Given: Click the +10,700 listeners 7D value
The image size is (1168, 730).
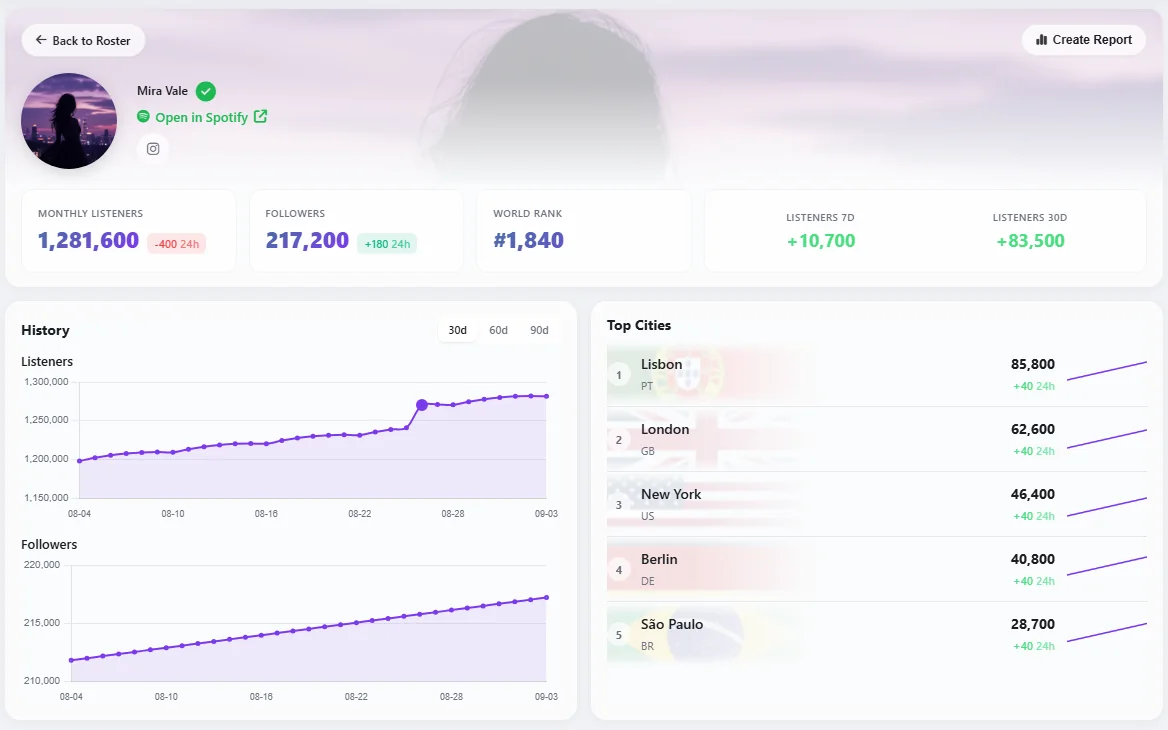Looking at the screenshot, I should click(x=820, y=241).
